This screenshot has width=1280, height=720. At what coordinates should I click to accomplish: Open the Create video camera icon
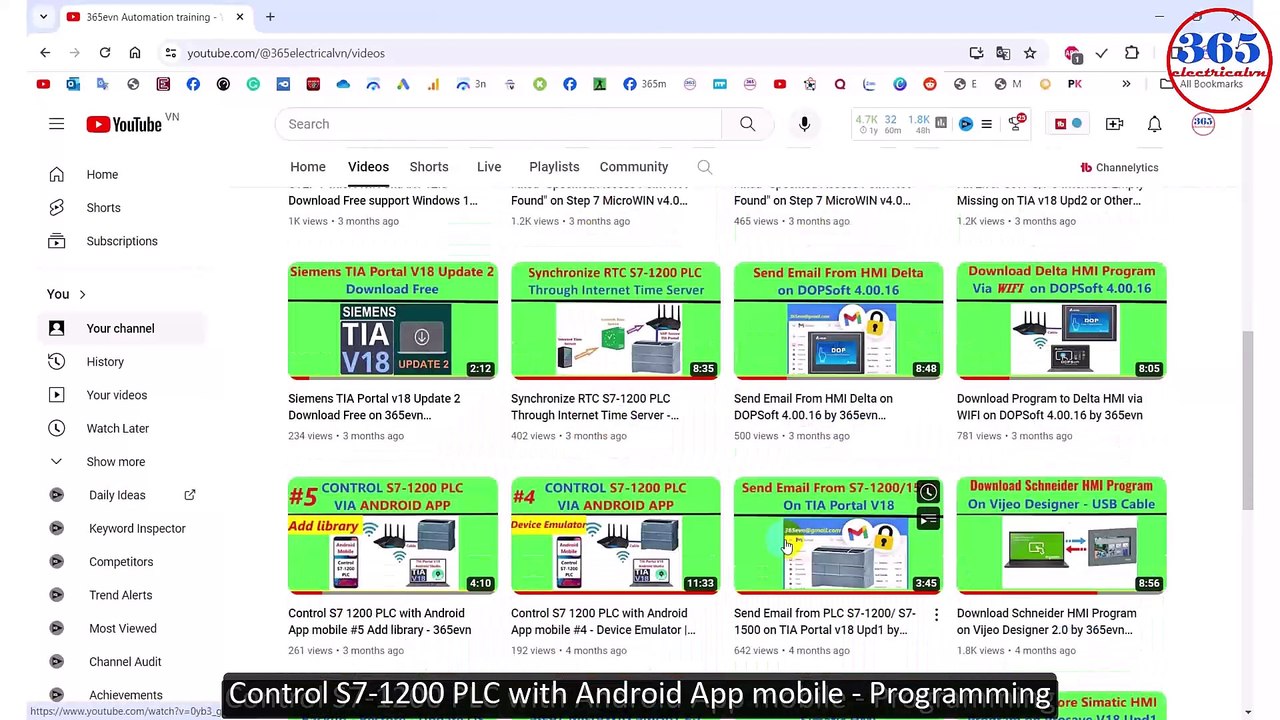tap(1114, 124)
